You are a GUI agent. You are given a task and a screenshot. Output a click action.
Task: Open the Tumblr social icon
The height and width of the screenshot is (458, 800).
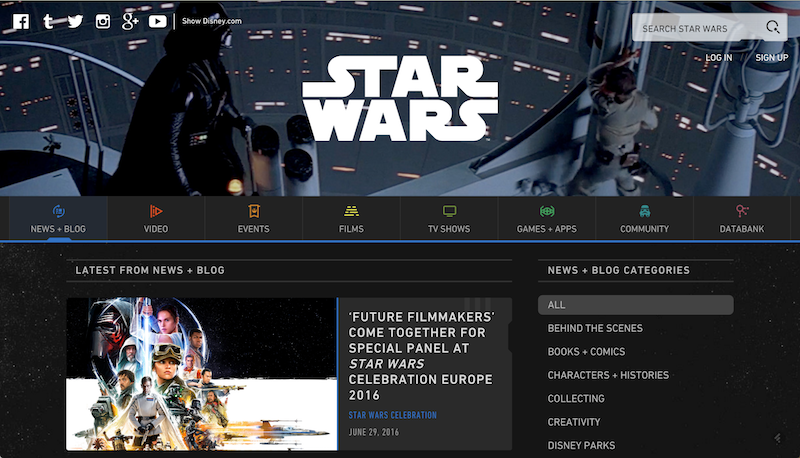(48, 21)
